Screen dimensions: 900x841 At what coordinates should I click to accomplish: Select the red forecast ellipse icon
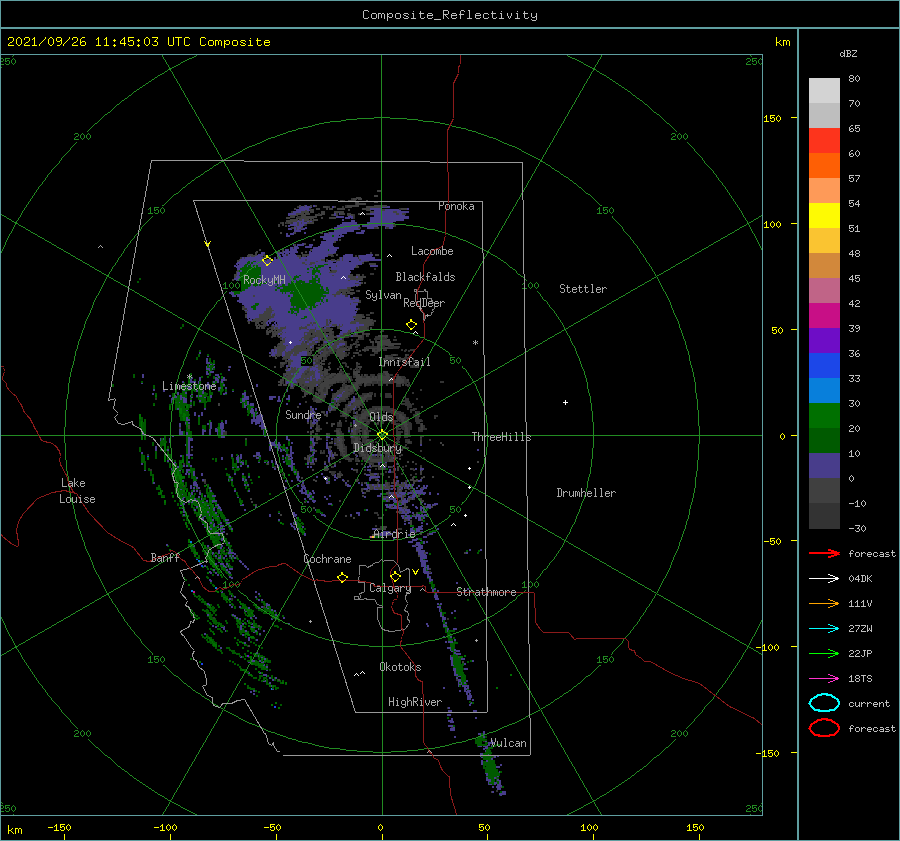coord(824,728)
